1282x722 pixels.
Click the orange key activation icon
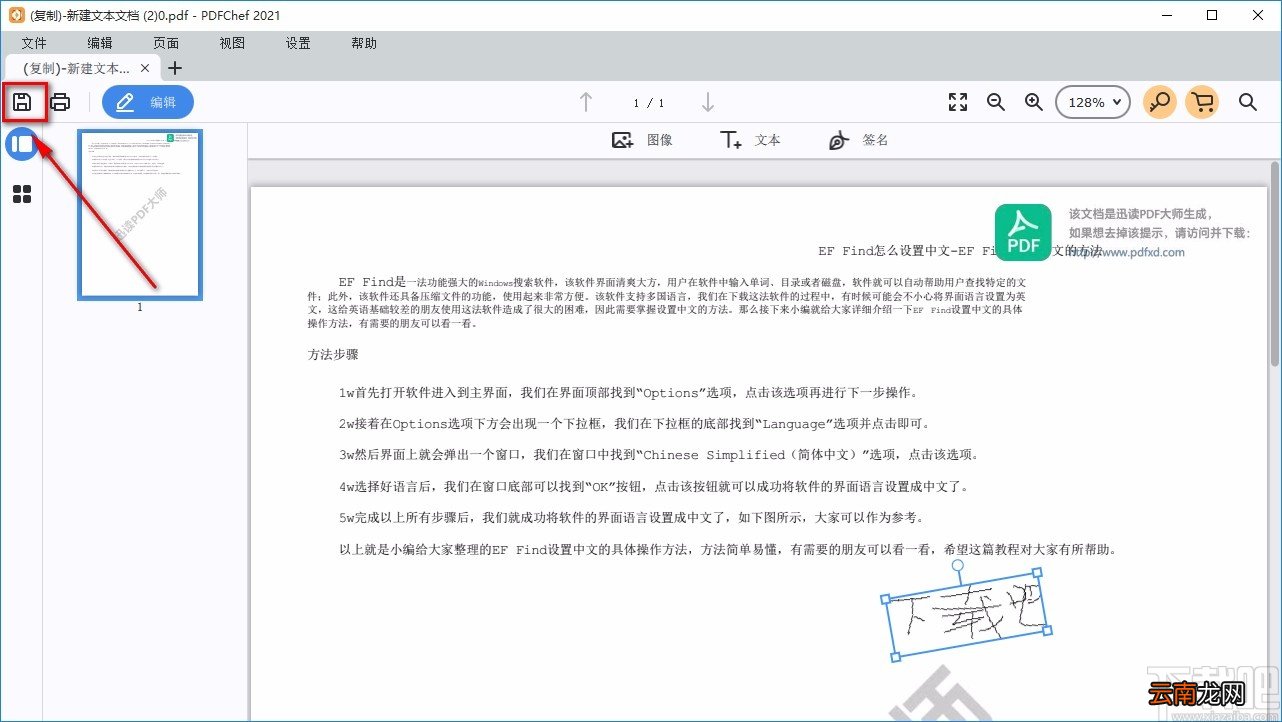(x=1159, y=102)
